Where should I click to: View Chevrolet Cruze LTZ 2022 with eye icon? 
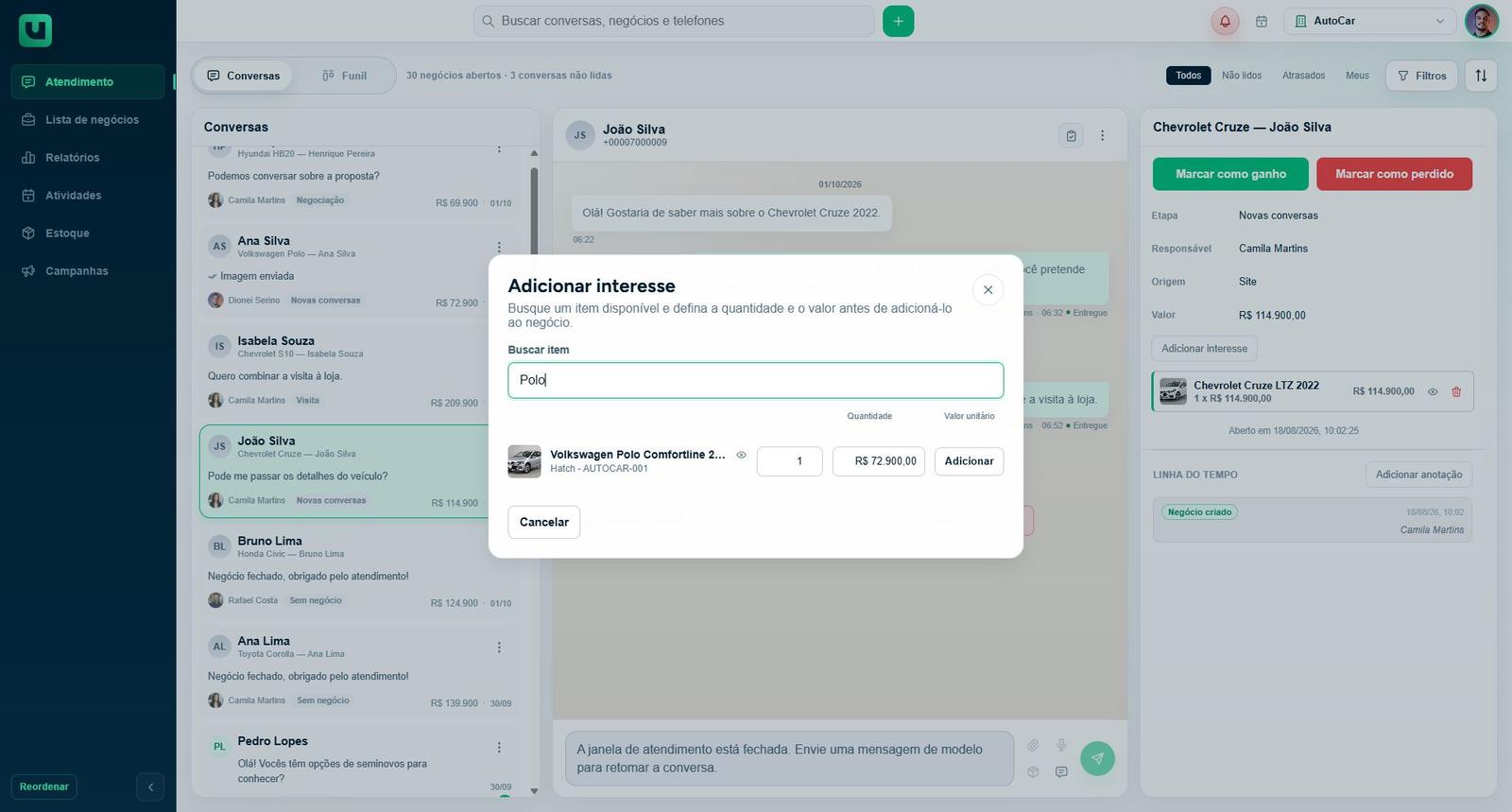pos(1433,391)
